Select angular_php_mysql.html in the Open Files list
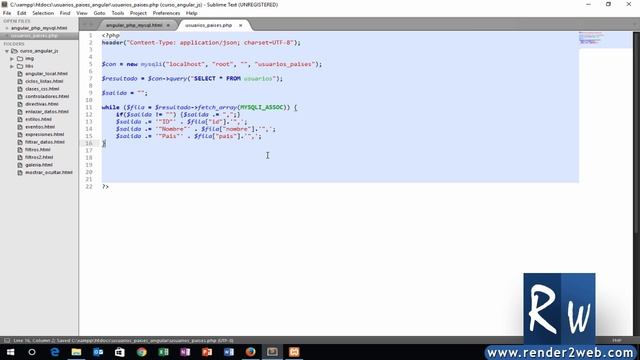640x360 pixels. (39, 28)
